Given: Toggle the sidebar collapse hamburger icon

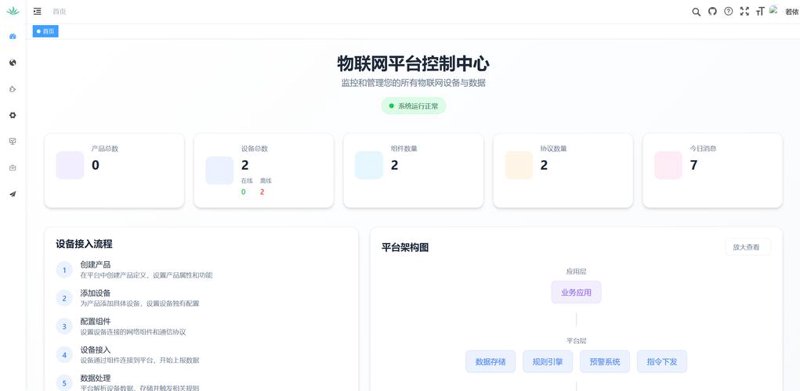Looking at the screenshot, I should pos(37,11).
